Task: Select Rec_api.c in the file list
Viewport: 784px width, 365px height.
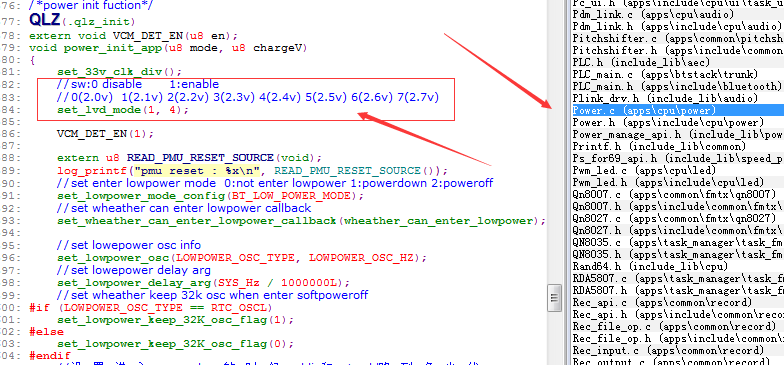Action: (x=678, y=302)
